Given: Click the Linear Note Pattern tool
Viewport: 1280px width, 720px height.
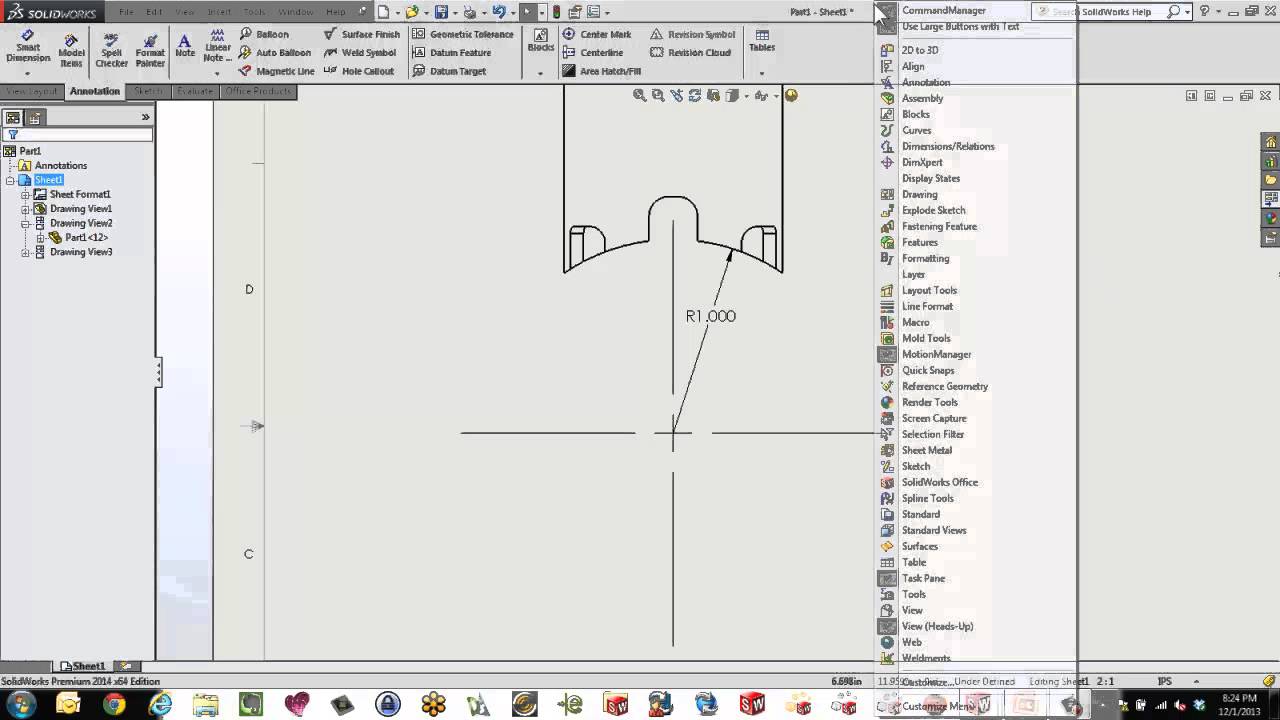Looking at the screenshot, I should [217, 47].
